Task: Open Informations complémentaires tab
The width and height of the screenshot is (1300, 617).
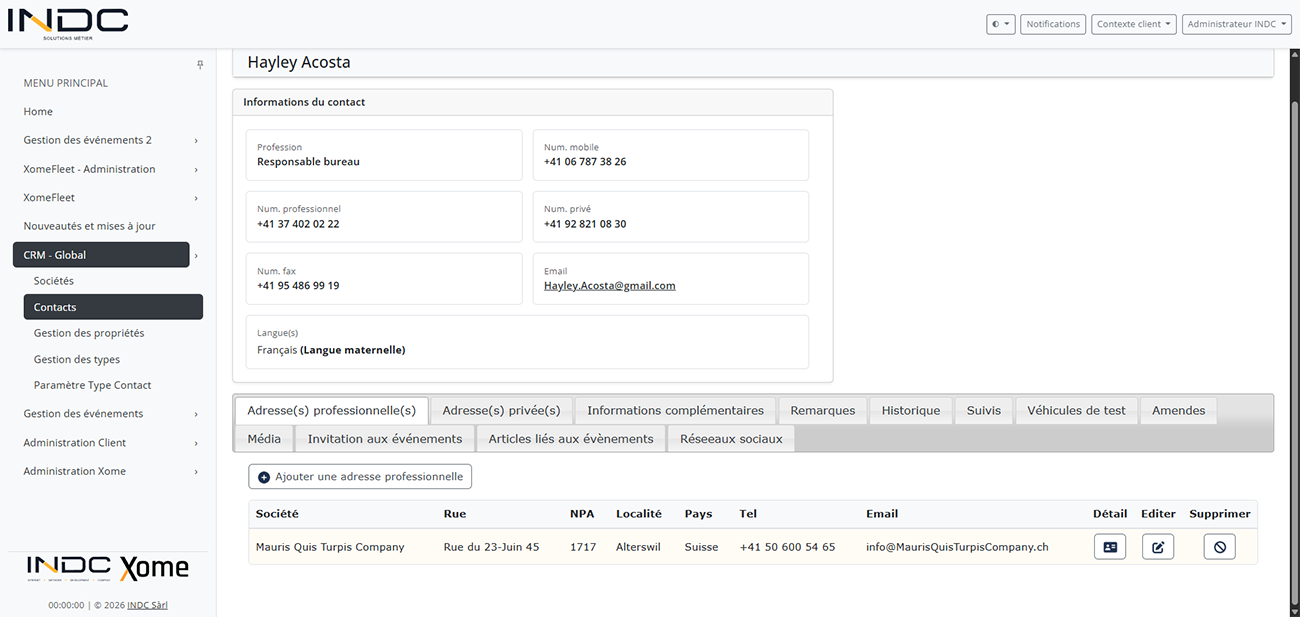Action: click(x=675, y=410)
